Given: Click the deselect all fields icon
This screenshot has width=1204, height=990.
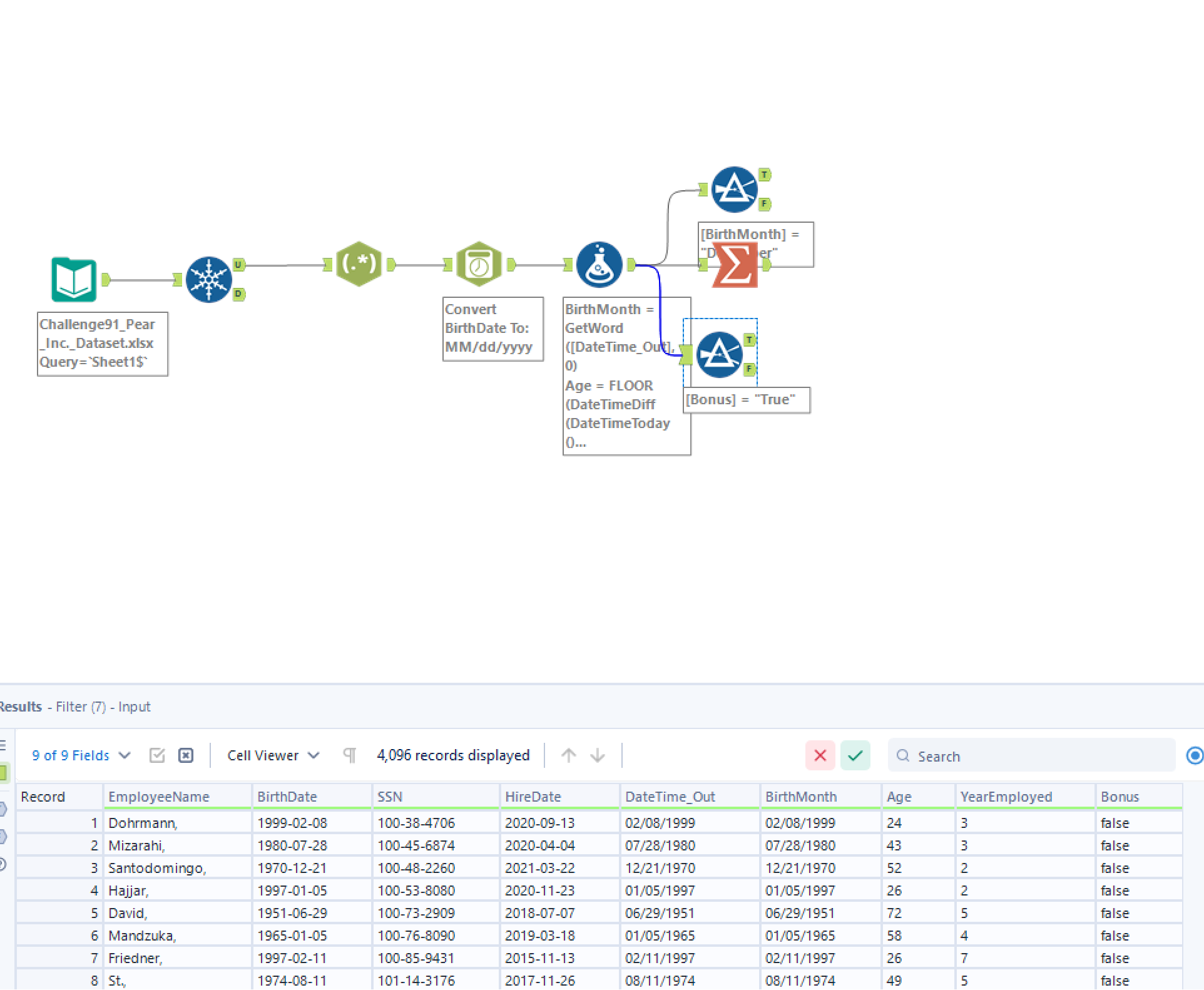Looking at the screenshot, I should (186, 755).
